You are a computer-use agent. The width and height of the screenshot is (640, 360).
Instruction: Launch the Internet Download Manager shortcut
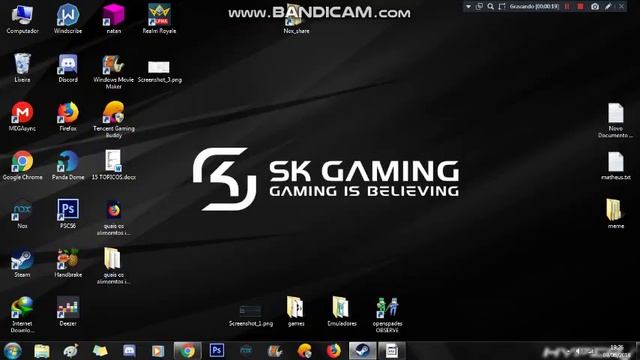click(x=22, y=315)
